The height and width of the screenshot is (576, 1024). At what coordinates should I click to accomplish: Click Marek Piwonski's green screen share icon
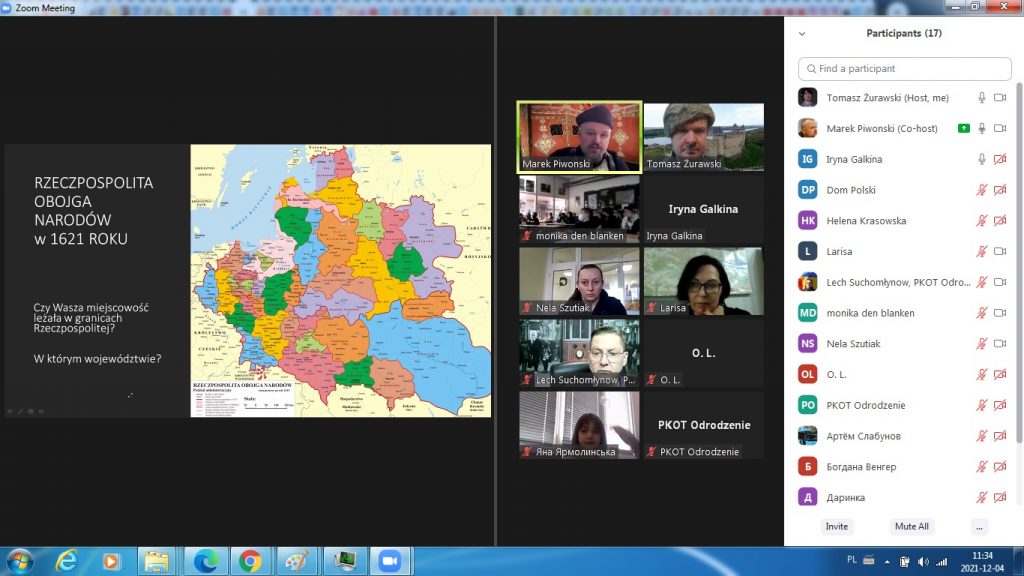click(x=963, y=128)
